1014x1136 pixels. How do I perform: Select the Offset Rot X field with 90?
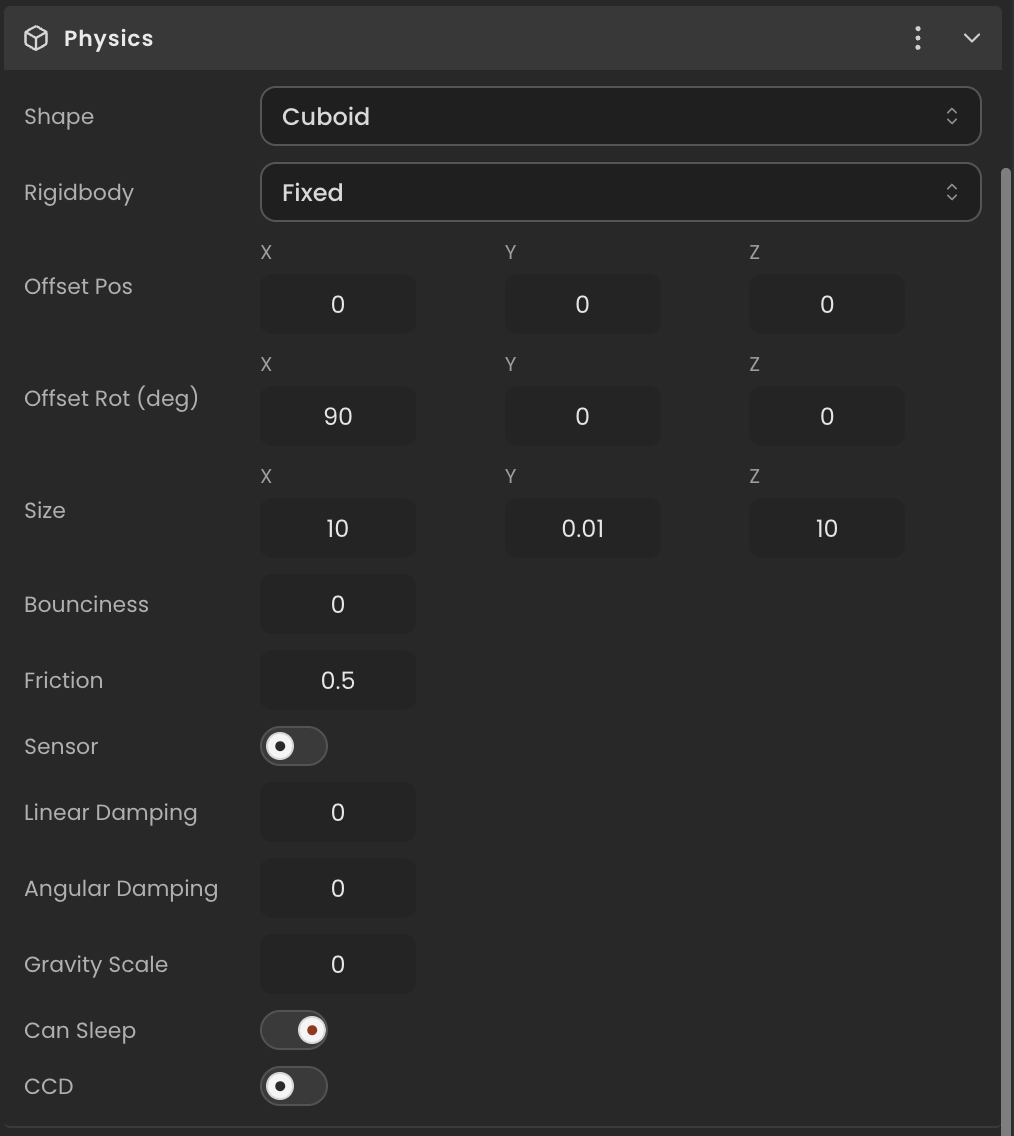click(x=338, y=416)
